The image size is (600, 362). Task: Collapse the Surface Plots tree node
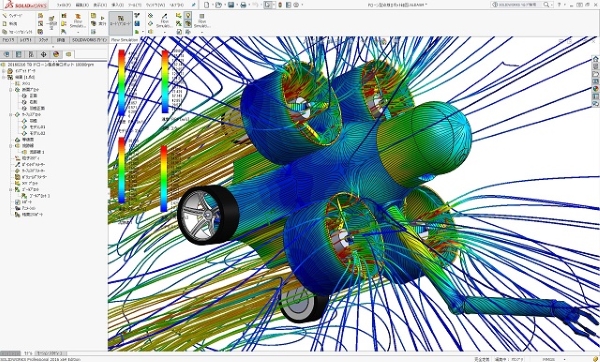click(11, 114)
